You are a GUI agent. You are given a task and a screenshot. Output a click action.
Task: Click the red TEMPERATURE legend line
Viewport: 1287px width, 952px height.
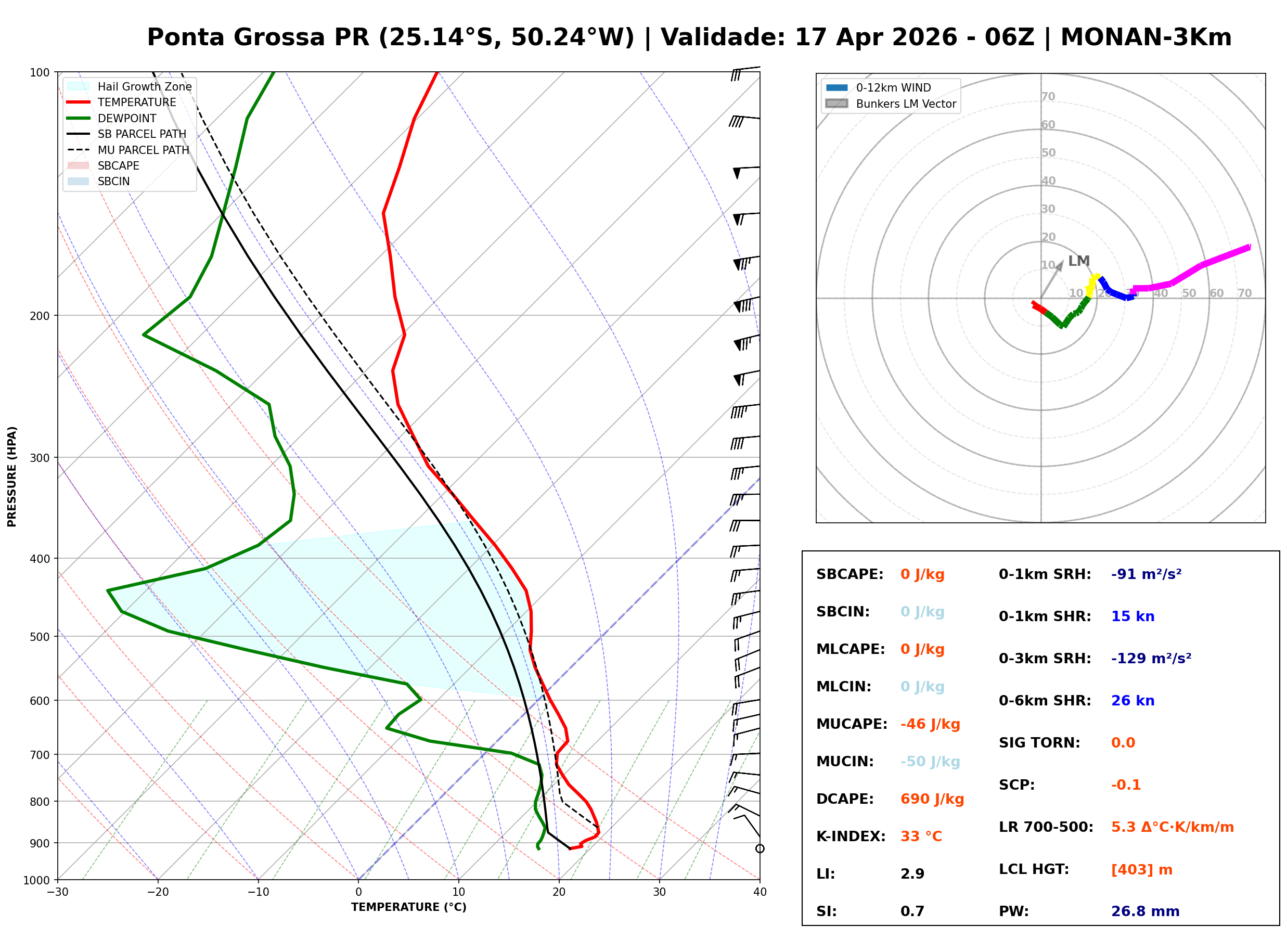coord(79,102)
